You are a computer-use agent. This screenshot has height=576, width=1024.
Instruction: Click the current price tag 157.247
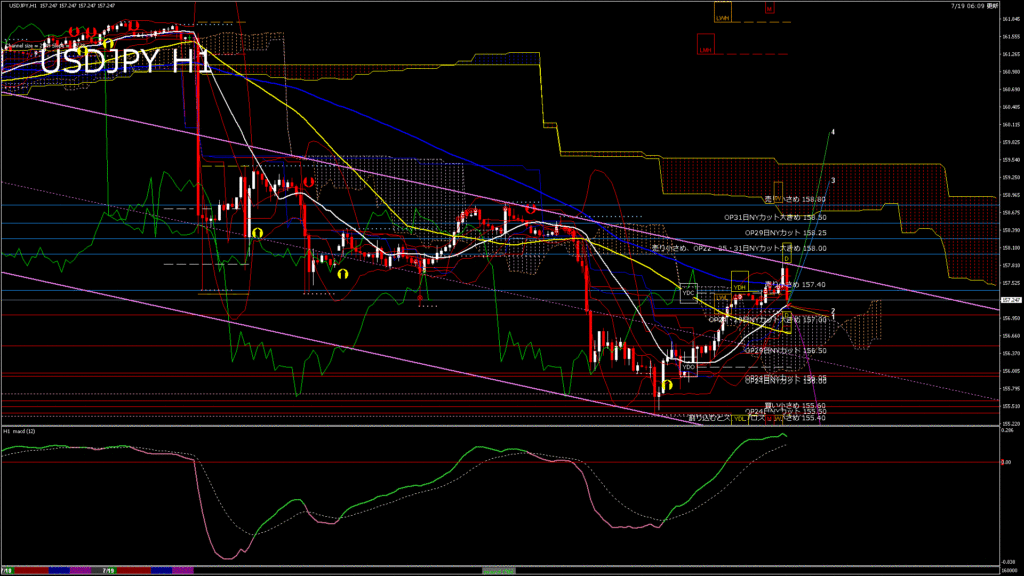click(1011, 300)
